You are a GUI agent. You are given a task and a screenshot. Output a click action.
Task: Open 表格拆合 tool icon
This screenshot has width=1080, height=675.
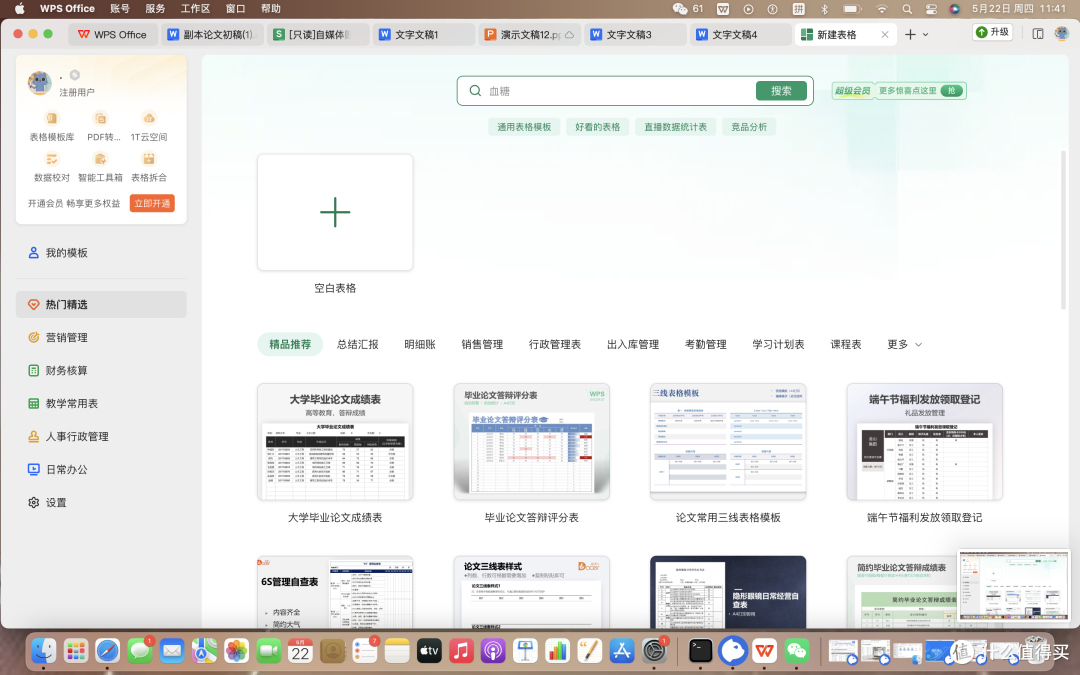tap(149, 159)
